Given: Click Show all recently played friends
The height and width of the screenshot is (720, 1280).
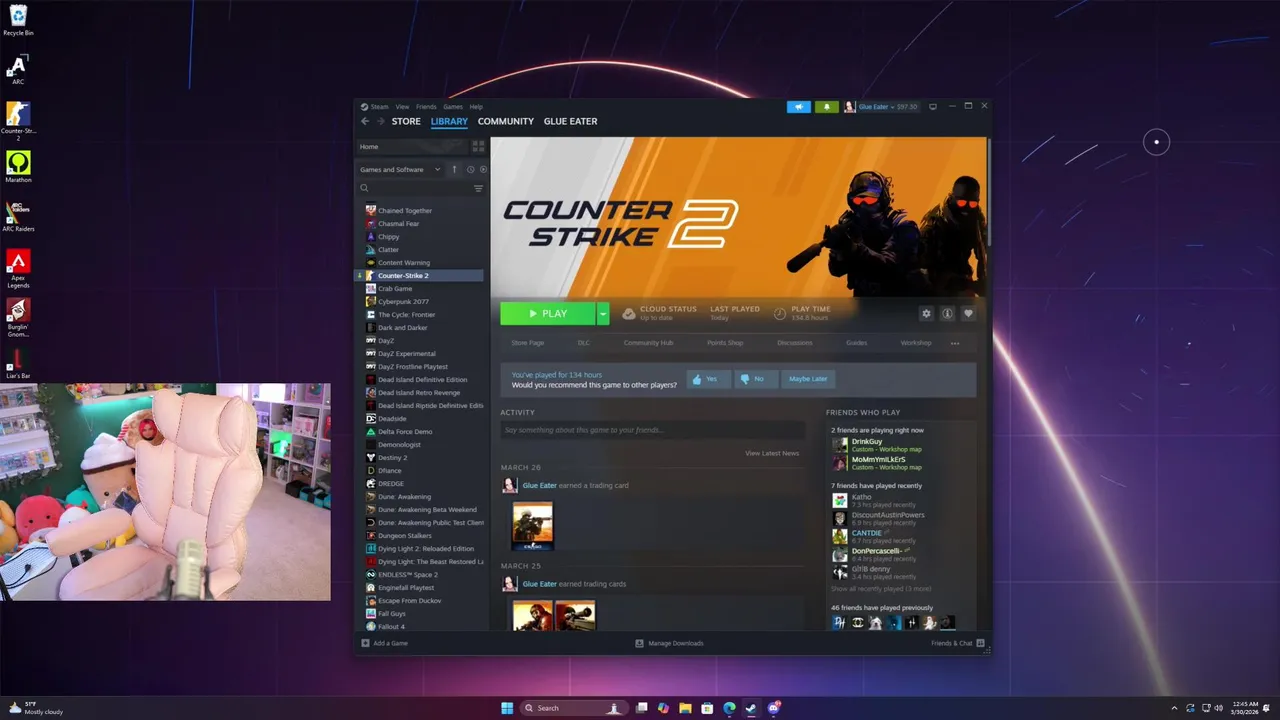Looking at the screenshot, I should tap(881, 589).
